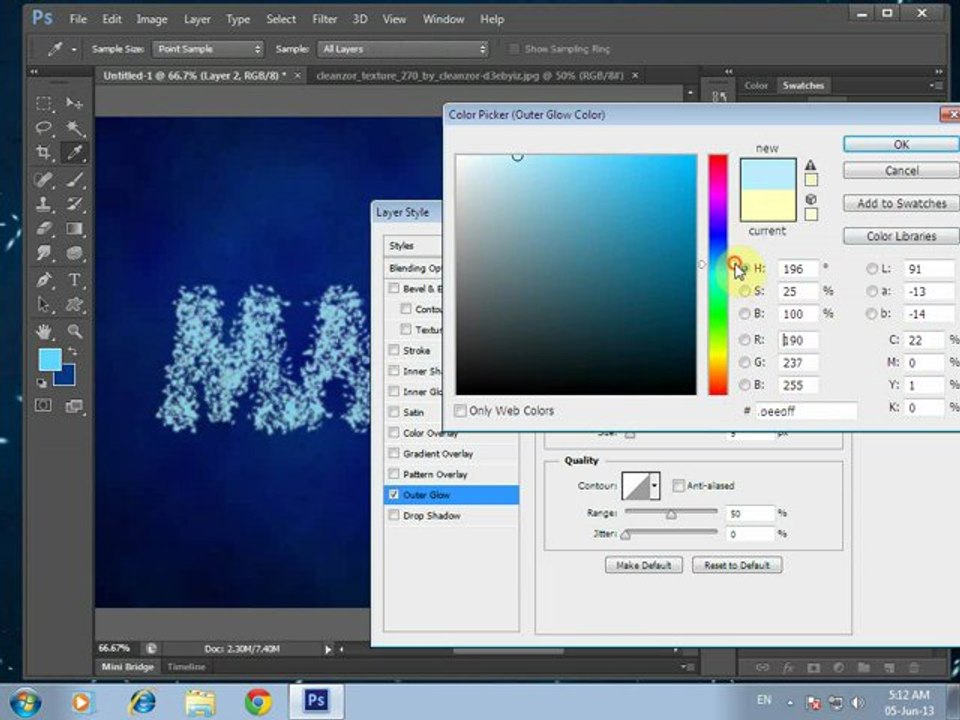The width and height of the screenshot is (960, 720).
Task: Select the Rectangular Marquee tool
Action: tap(43, 103)
